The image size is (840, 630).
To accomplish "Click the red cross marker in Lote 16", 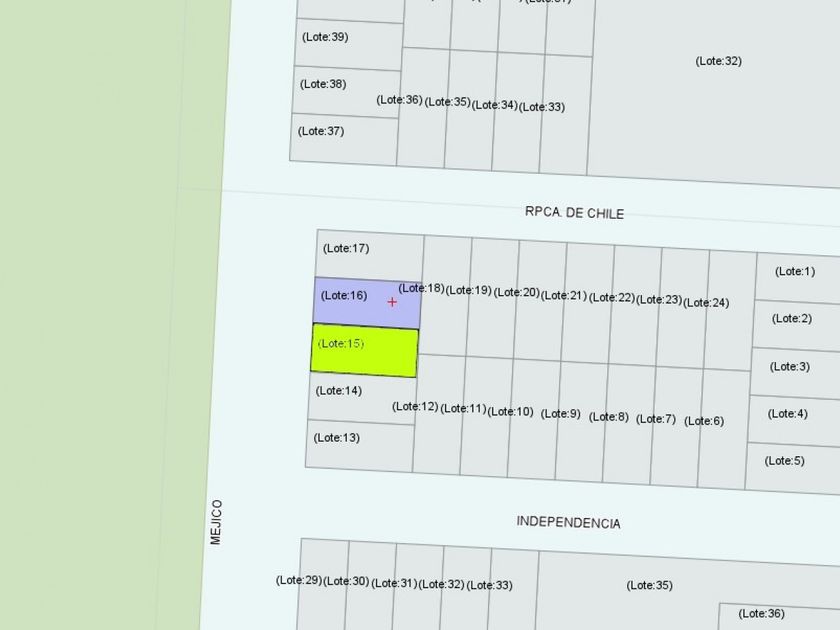I will [392, 302].
